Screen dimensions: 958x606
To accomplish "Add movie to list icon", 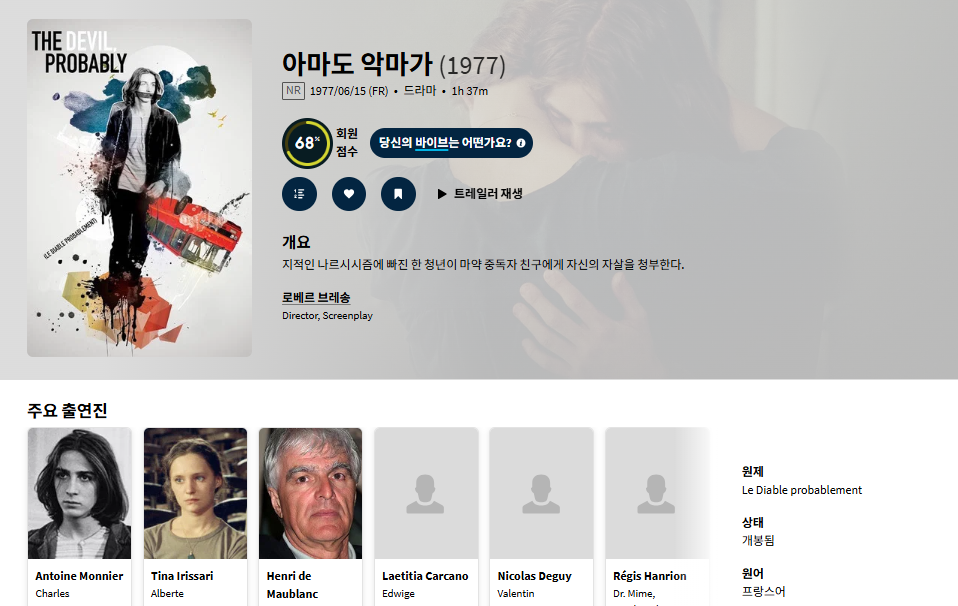I will (299, 194).
